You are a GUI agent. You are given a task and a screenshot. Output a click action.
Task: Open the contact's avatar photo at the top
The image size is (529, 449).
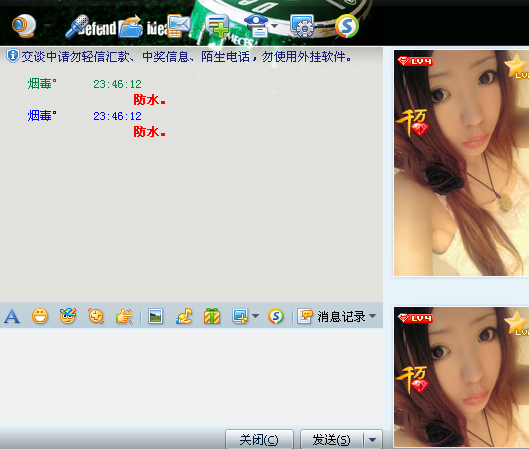461,163
